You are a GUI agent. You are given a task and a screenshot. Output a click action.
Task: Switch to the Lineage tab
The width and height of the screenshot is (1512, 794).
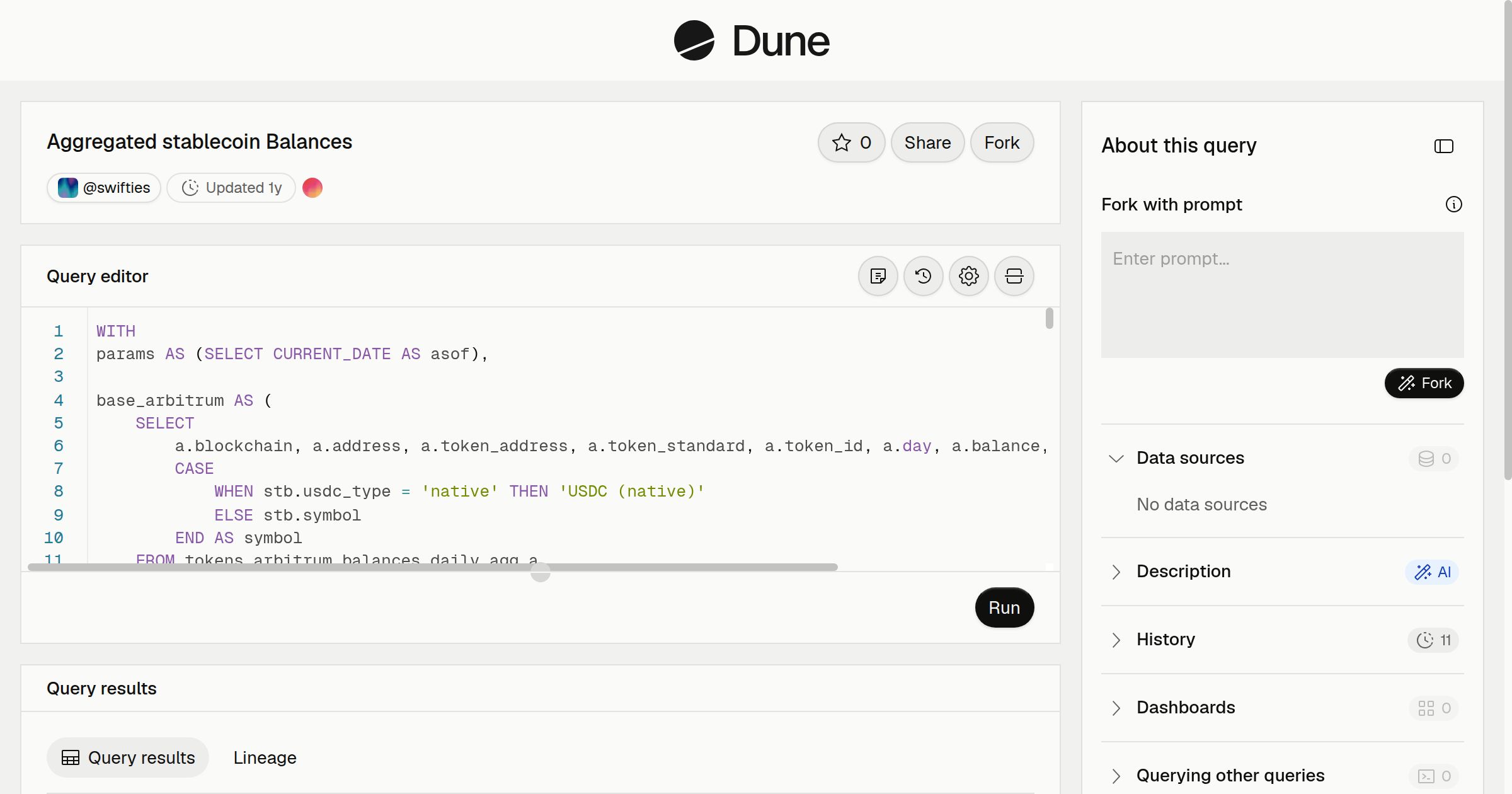point(265,757)
